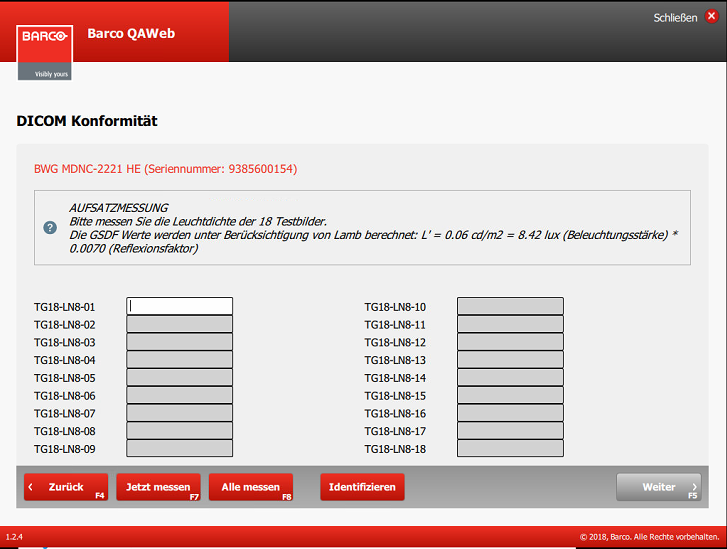Select the TG18-LN8-05 value field
The width and height of the screenshot is (727, 549).
point(179,377)
